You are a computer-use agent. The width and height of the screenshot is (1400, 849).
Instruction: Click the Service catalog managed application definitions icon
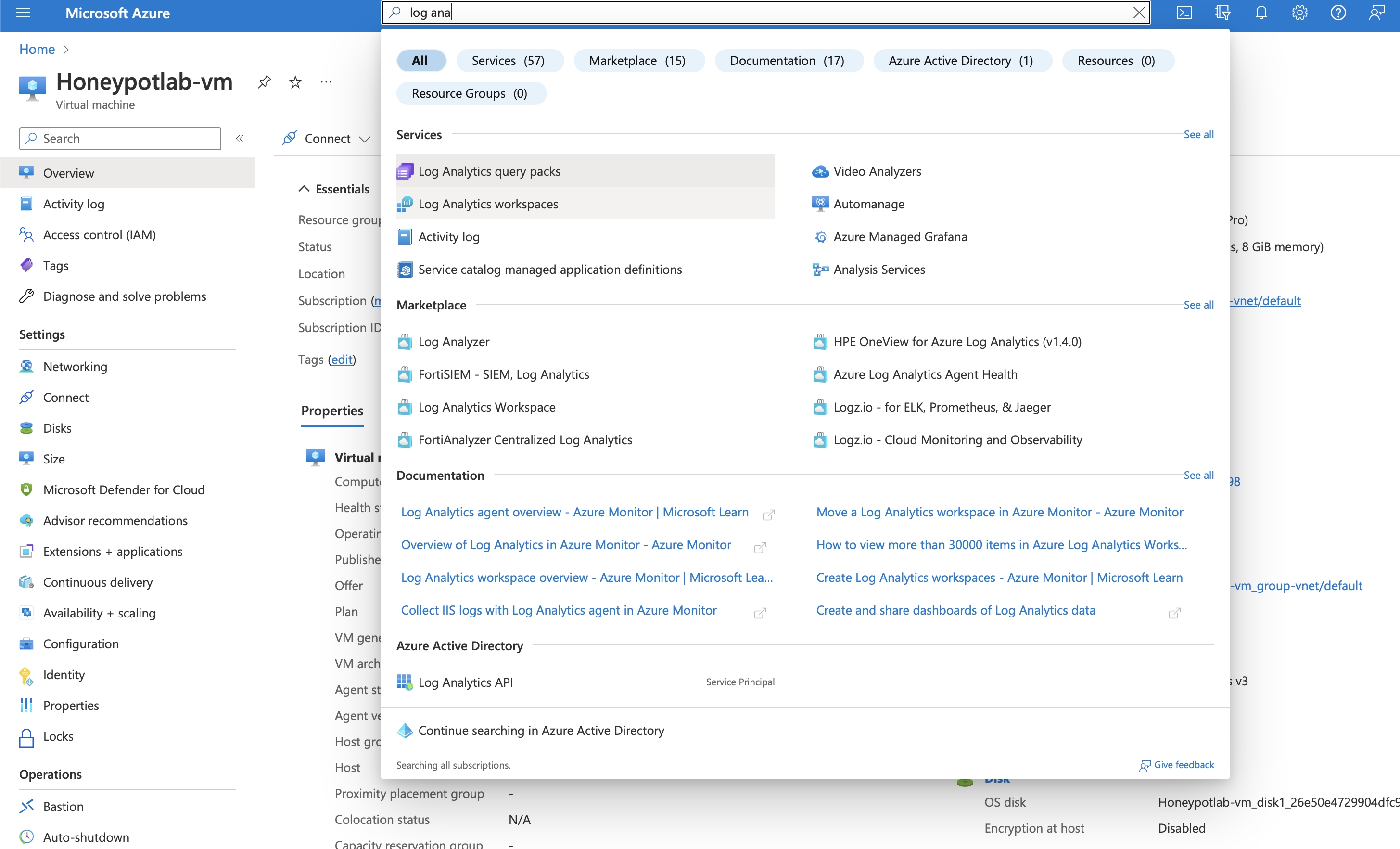click(x=405, y=270)
